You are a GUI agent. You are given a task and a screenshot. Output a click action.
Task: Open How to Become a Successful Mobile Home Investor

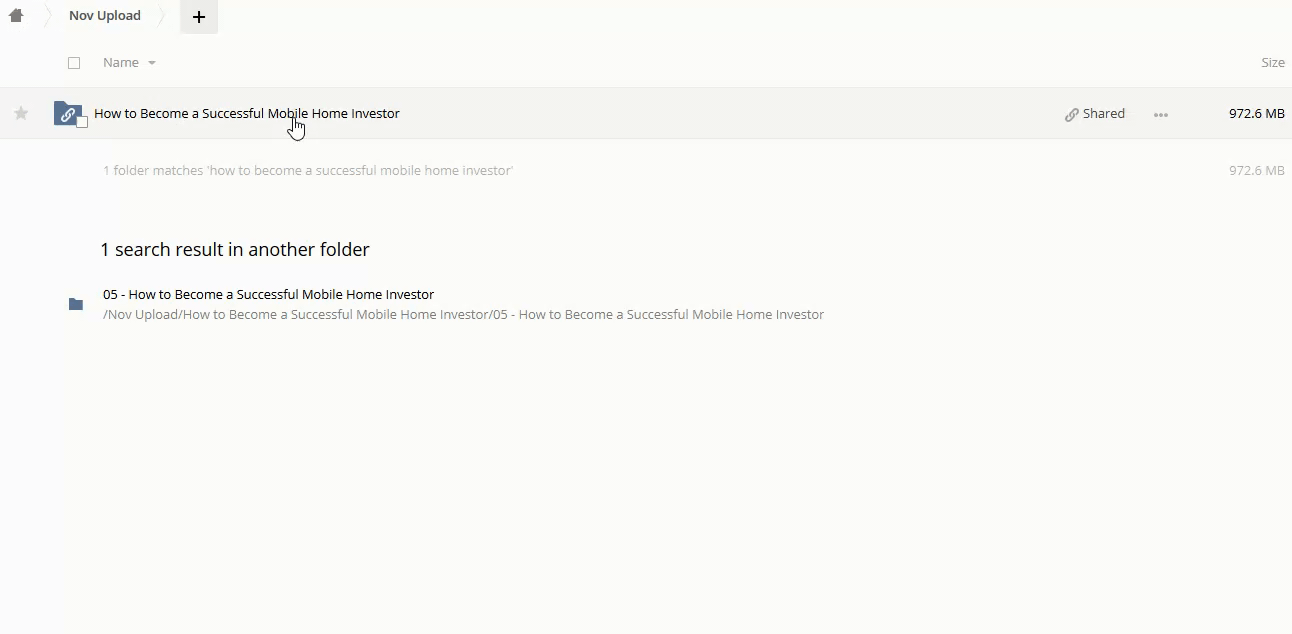tap(247, 114)
